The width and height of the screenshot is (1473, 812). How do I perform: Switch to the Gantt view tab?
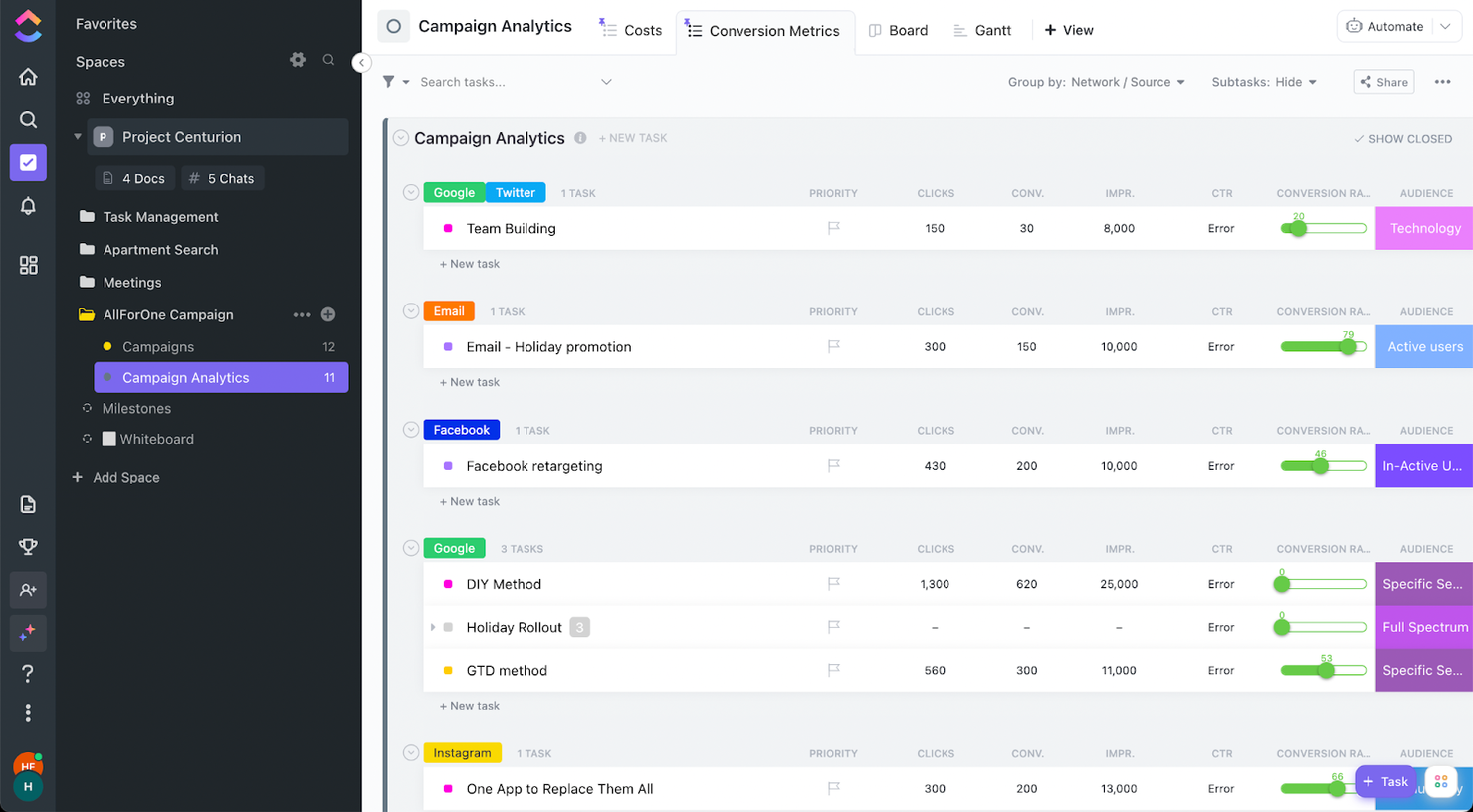pos(982,30)
